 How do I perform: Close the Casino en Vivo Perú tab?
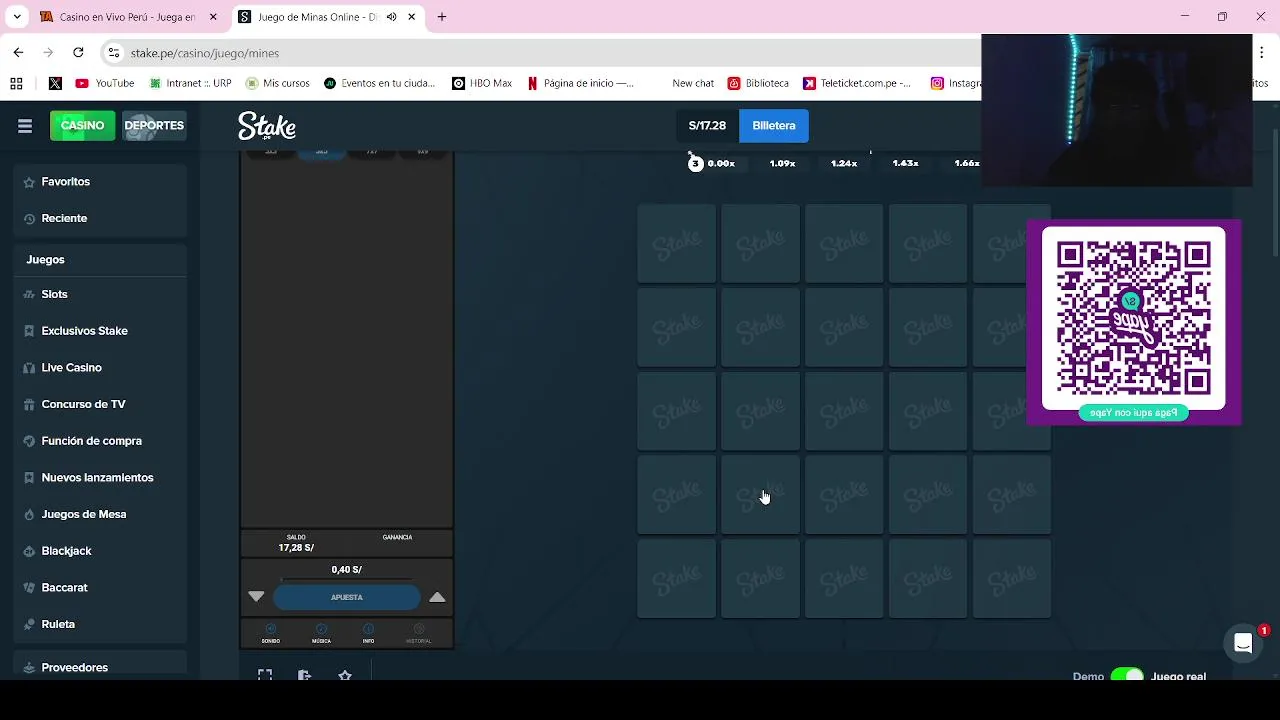click(x=213, y=17)
